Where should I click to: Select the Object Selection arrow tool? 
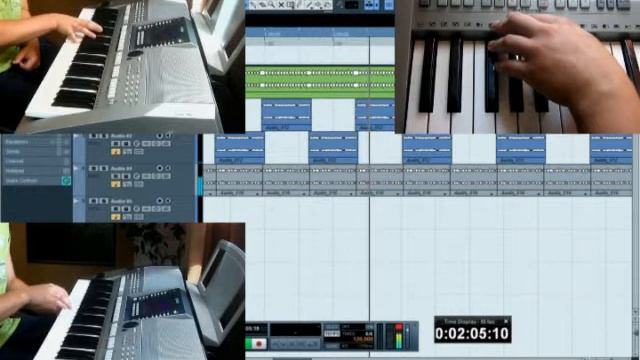click(253, 5)
